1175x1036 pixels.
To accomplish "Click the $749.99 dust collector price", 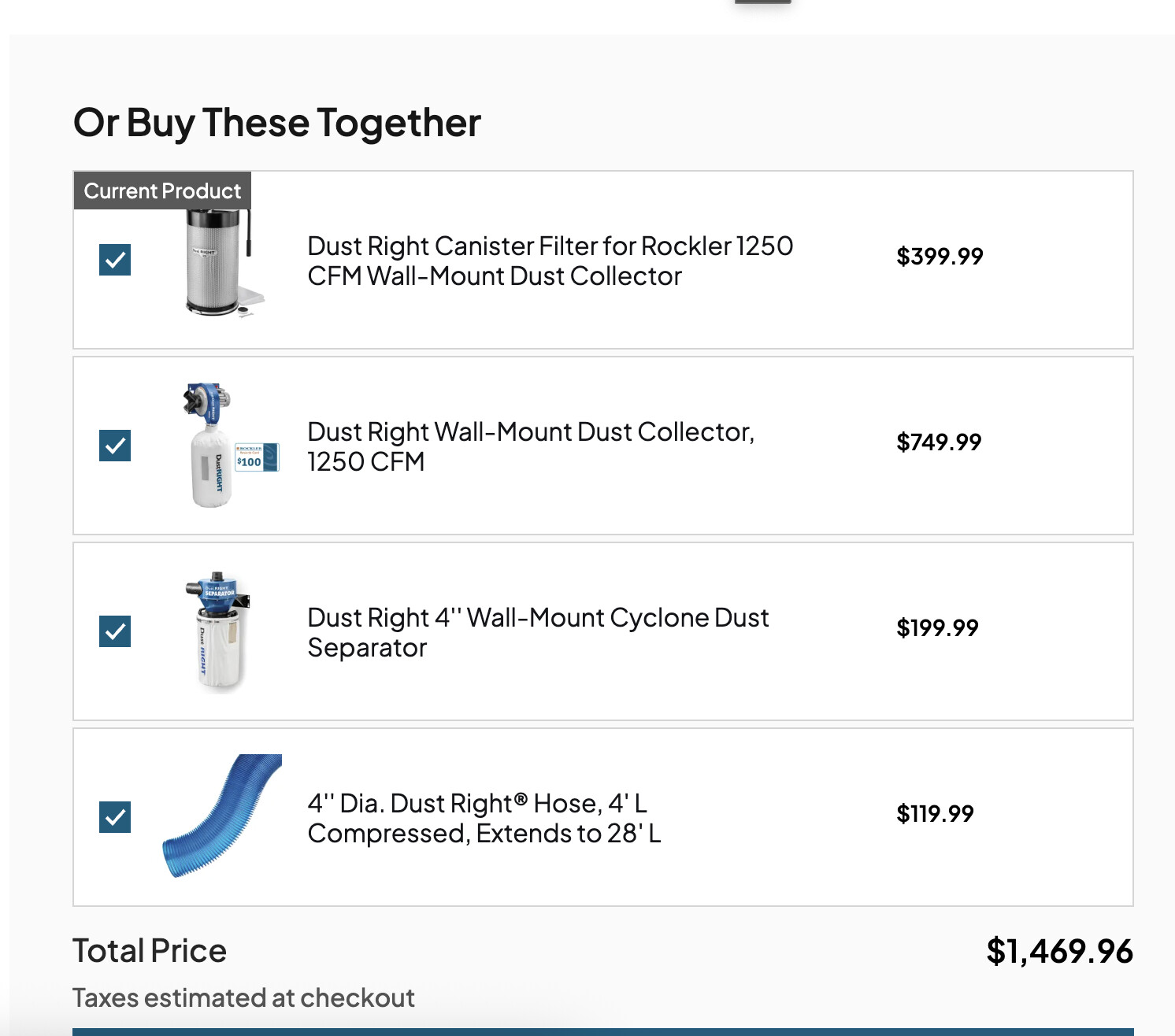I will coord(939,442).
